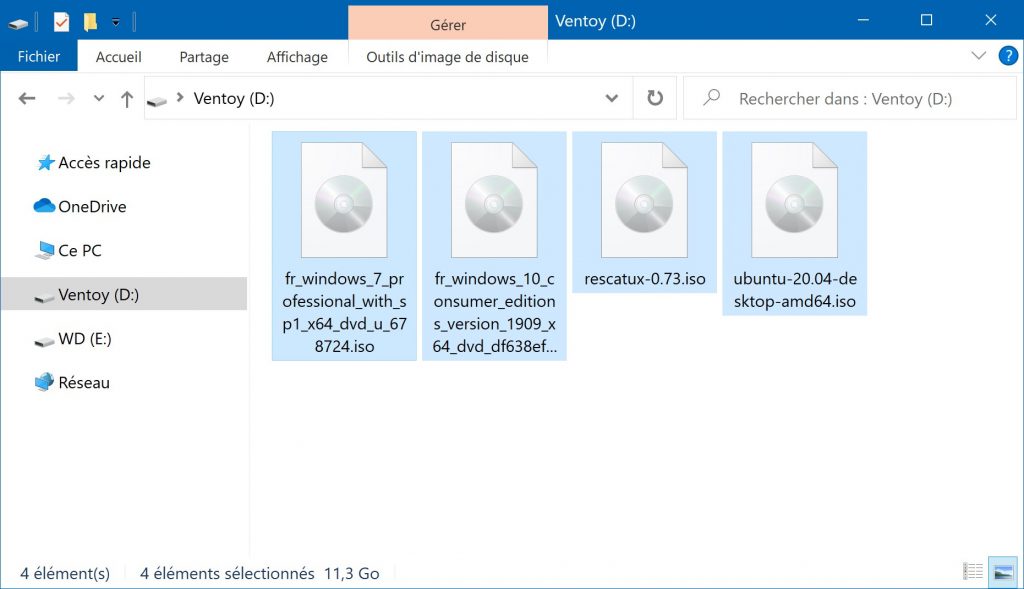
Task: Open the Help question mark icon
Action: pos(1008,56)
